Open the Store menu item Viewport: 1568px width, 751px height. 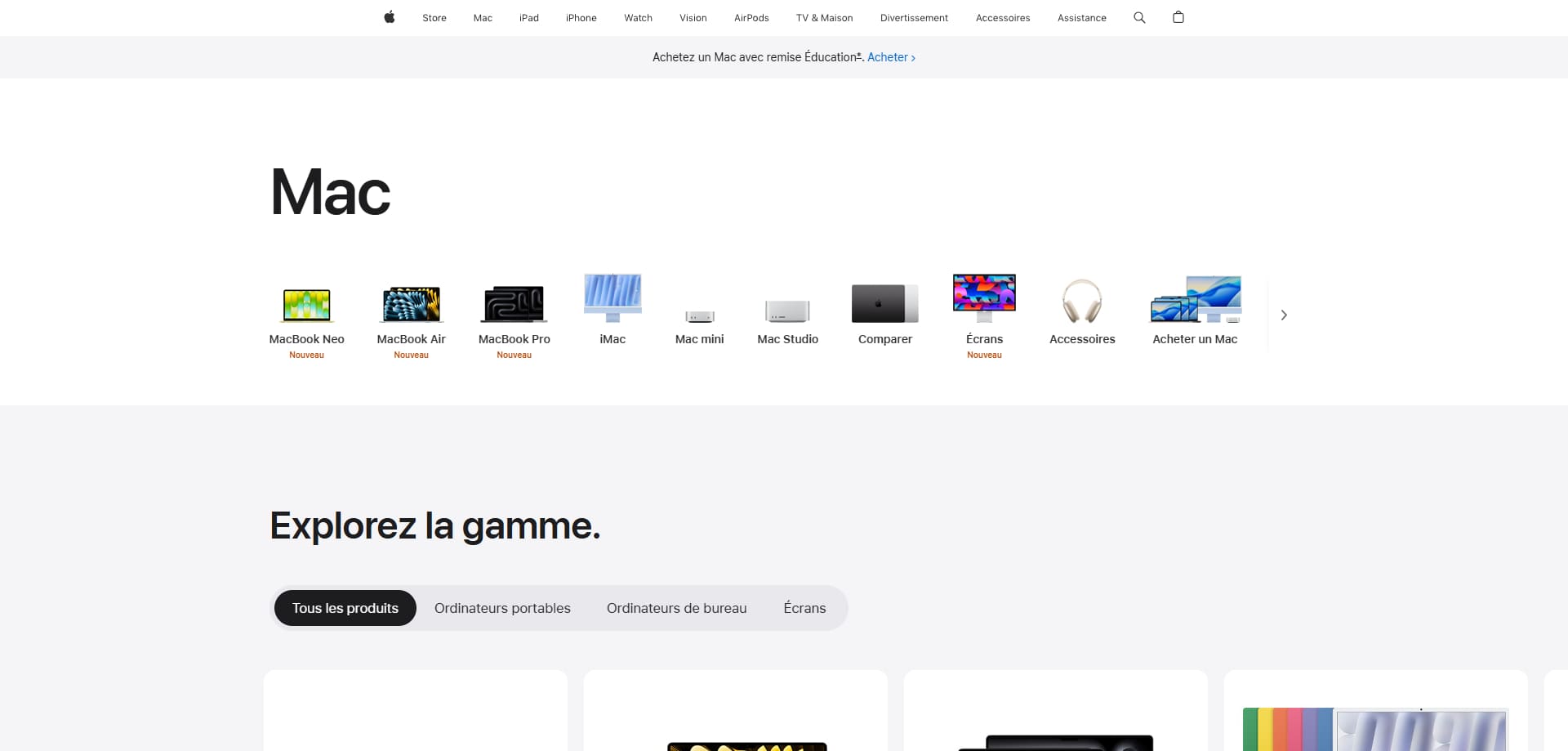434,18
